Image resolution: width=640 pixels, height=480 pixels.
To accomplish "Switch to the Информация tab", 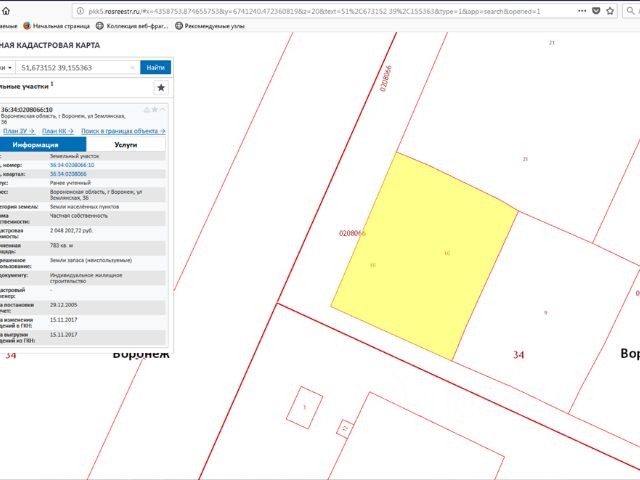I will 43,144.
